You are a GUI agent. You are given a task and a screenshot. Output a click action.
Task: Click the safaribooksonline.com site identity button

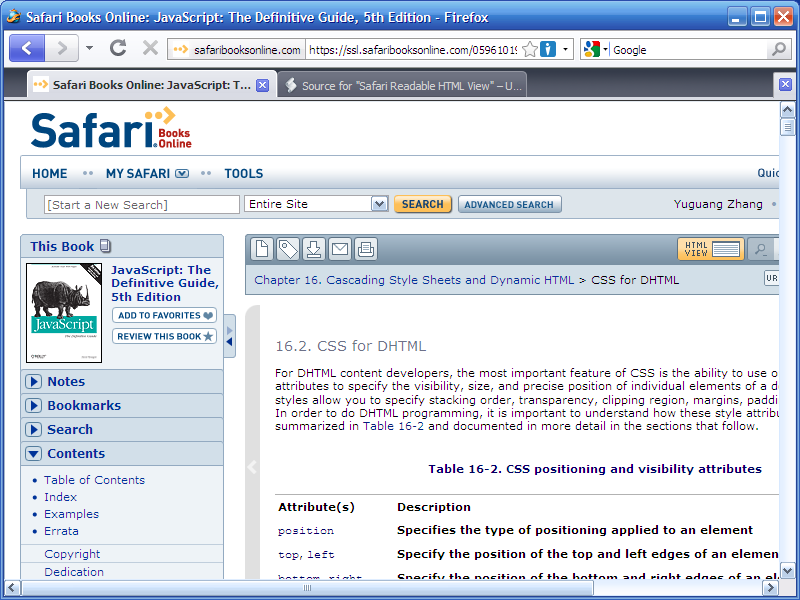(x=237, y=49)
